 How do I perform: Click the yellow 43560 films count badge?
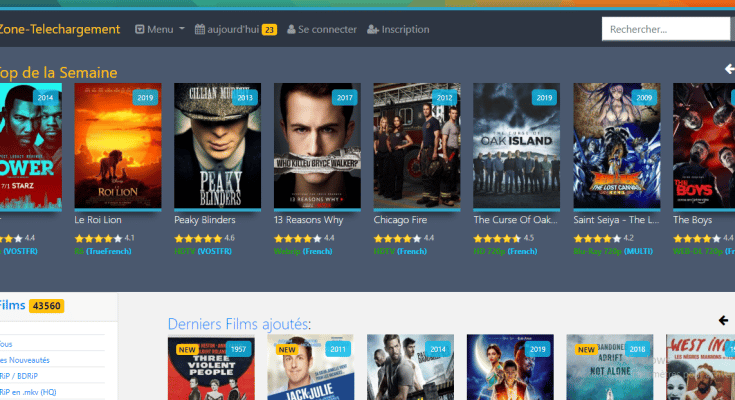pyautogui.click(x=46, y=306)
